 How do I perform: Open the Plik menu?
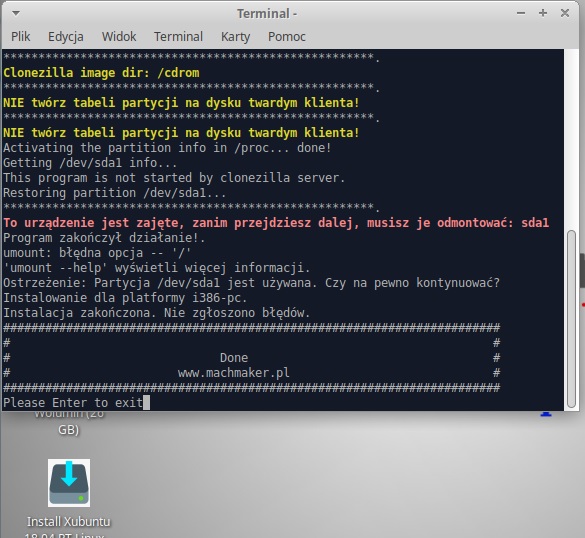[x=21, y=37]
